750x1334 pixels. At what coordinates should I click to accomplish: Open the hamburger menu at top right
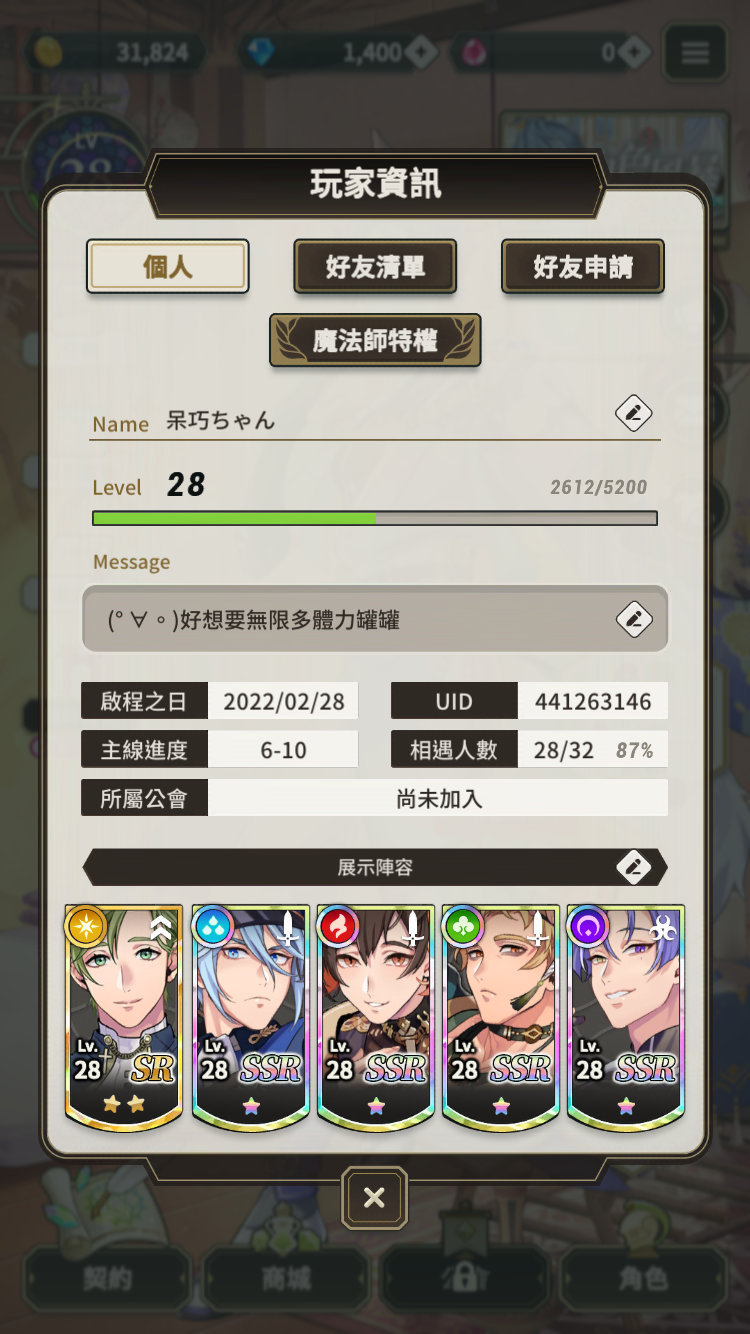[x=695, y=52]
